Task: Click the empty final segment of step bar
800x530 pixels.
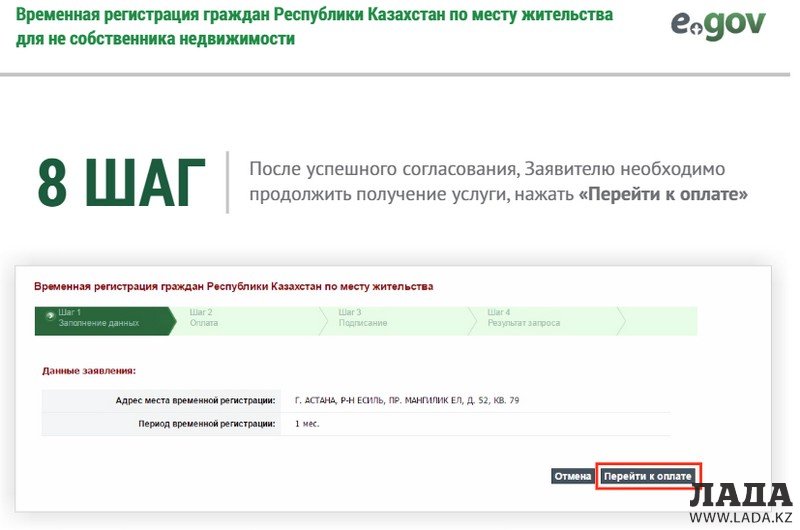Action: pyautogui.click(x=660, y=319)
